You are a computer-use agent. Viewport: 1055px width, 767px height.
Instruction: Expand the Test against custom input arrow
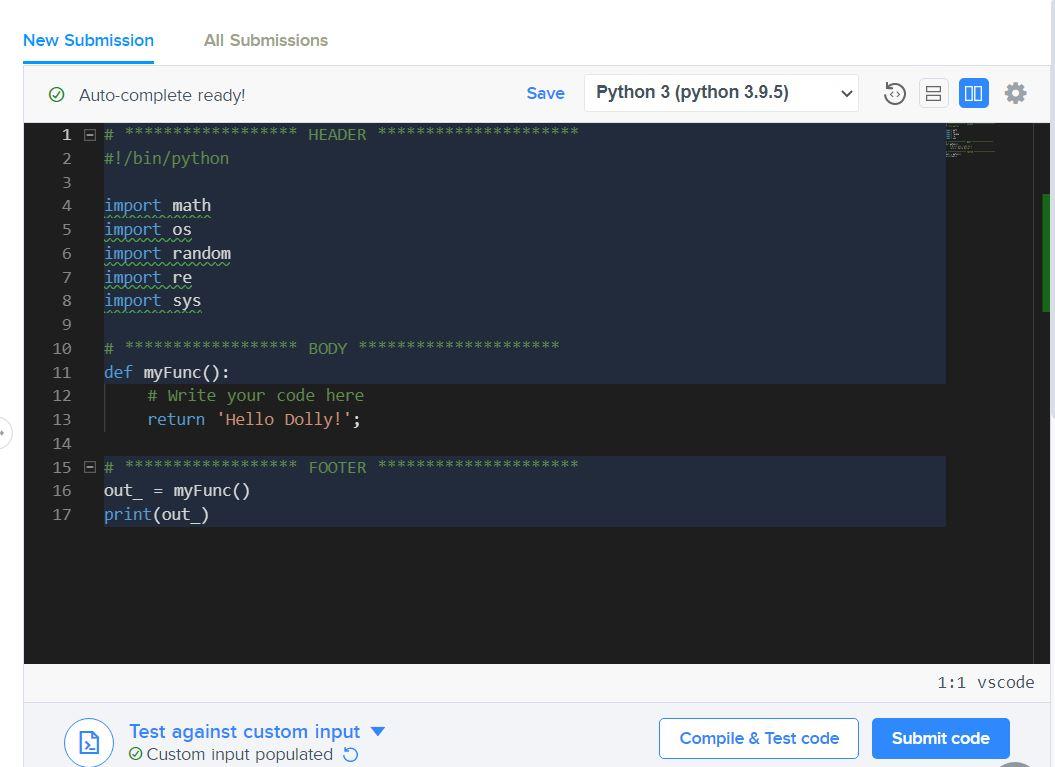tap(377, 731)
